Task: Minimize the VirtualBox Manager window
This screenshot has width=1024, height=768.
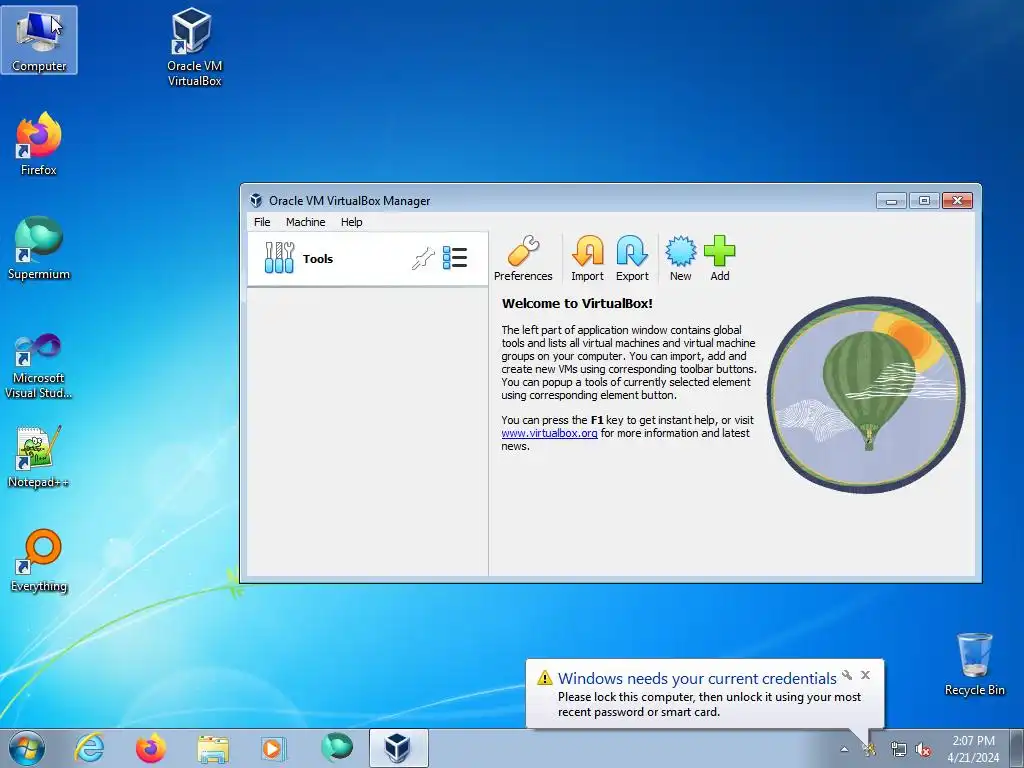Action: point(891,200)
